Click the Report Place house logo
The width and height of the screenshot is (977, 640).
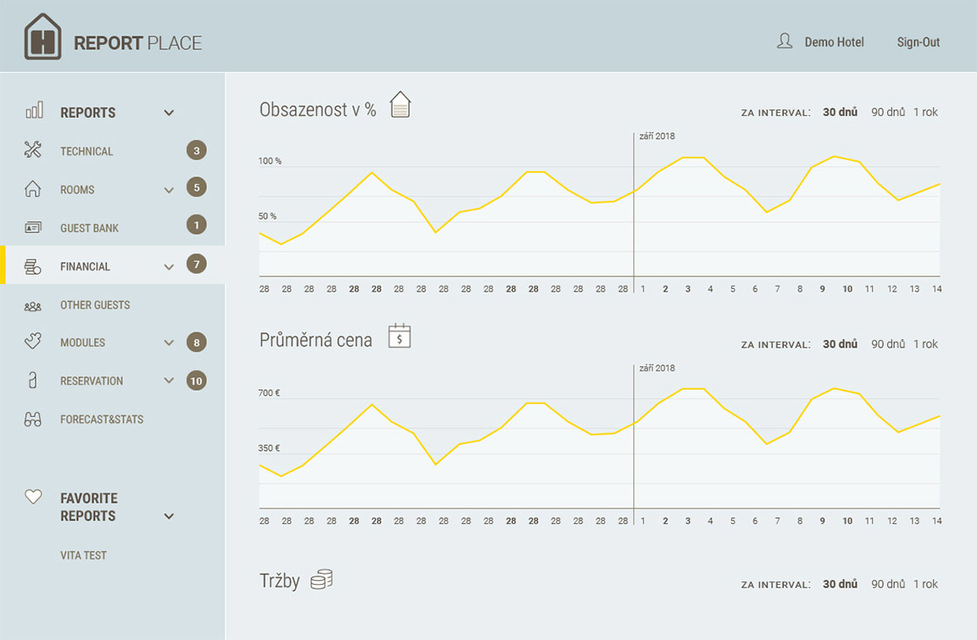tap(42, 37)
